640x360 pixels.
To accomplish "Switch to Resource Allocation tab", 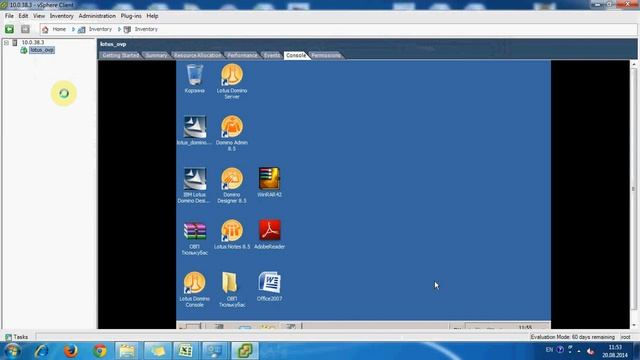I will (x=197, y=56).
